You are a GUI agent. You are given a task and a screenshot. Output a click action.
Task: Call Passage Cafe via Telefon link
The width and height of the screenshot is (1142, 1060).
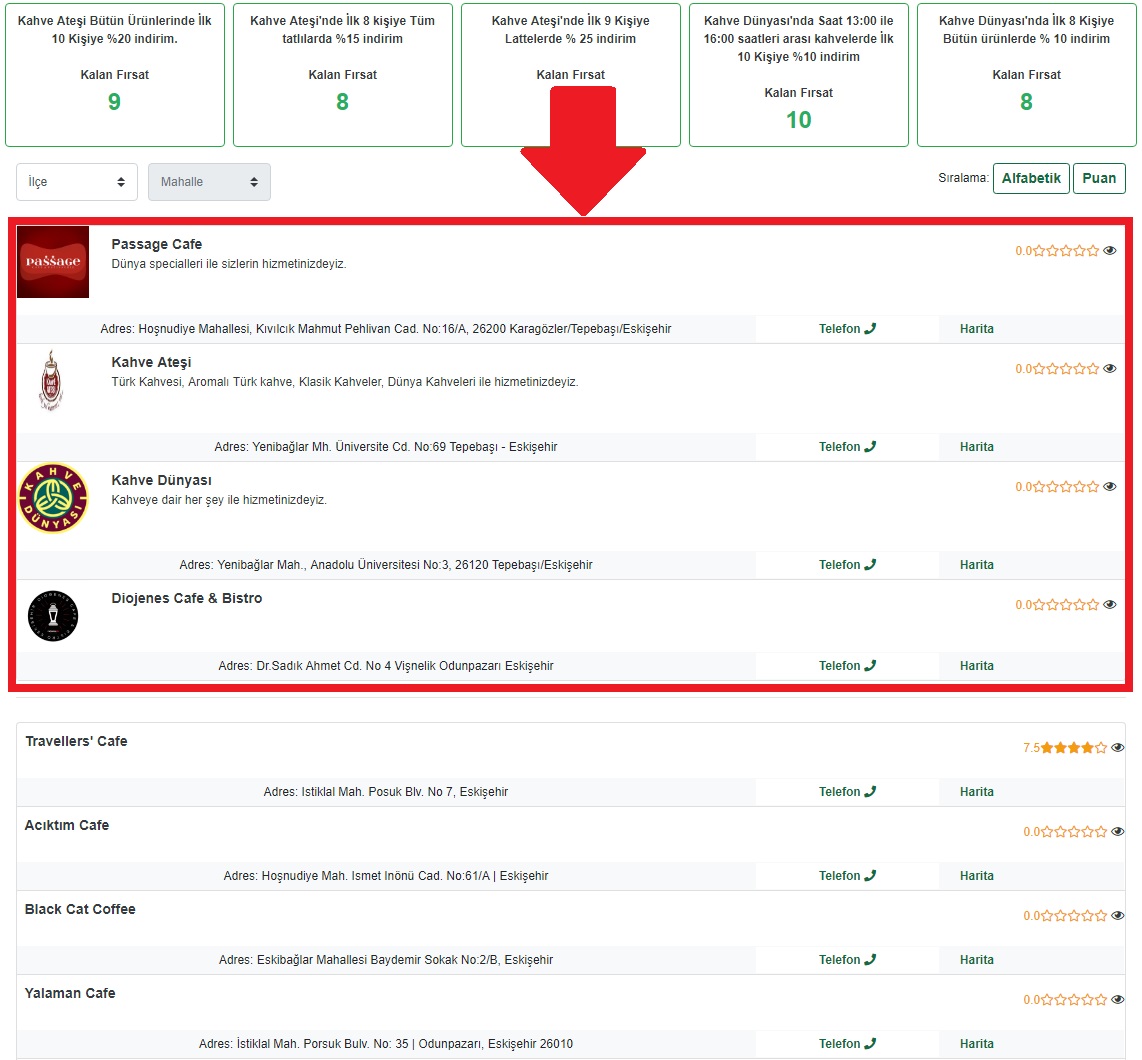point(847,329)
